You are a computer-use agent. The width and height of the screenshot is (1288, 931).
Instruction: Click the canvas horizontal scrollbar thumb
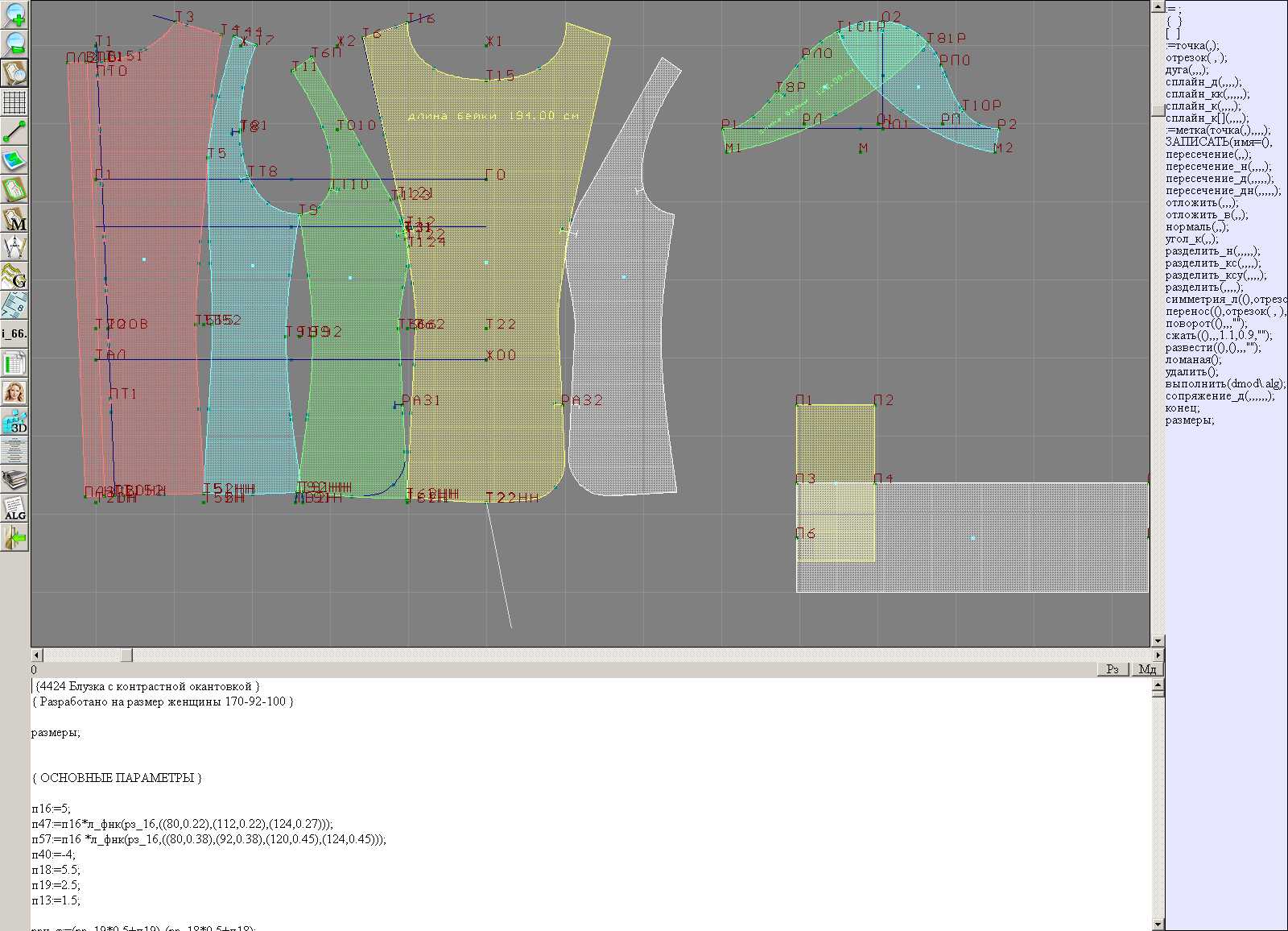[x=126, y=656]
